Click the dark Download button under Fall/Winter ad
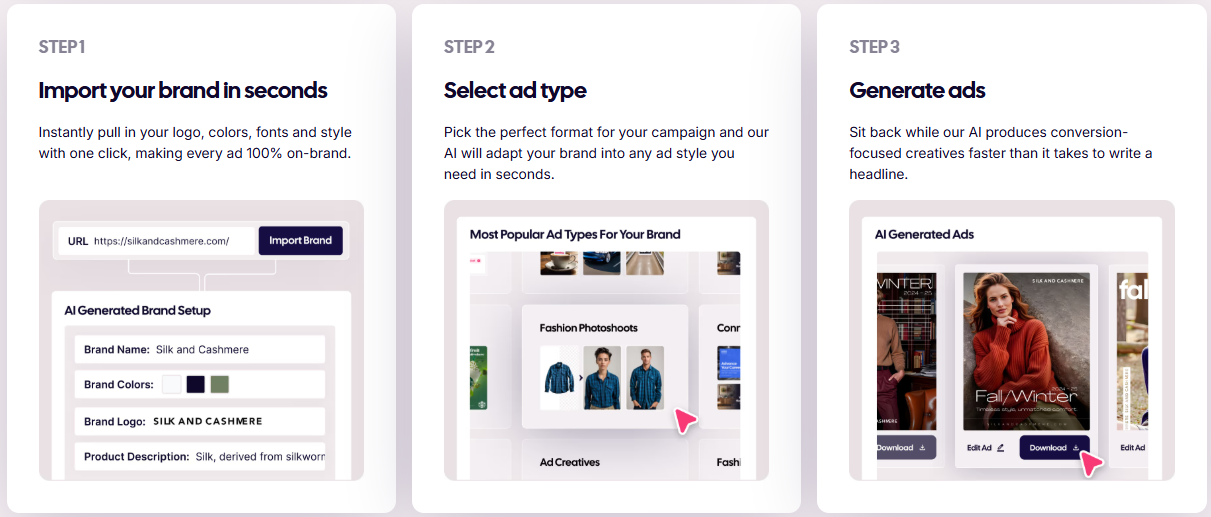The width and height of the screenshot is (1211, 517). (1048, 448)
